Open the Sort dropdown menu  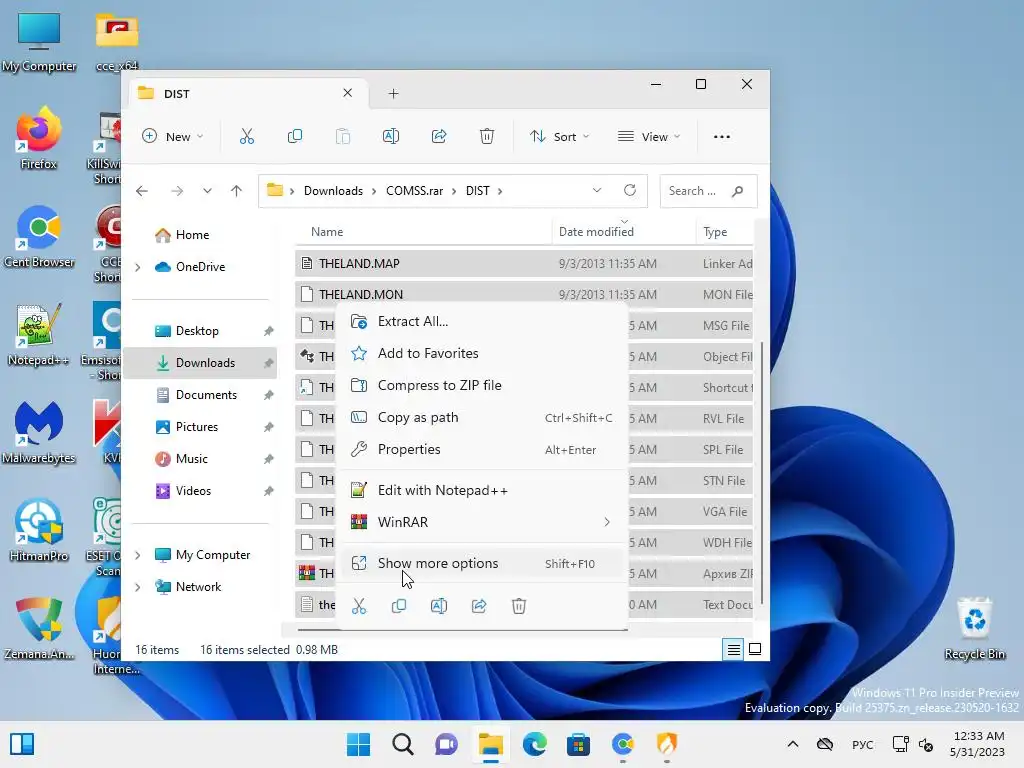click(x=560, y=136)
